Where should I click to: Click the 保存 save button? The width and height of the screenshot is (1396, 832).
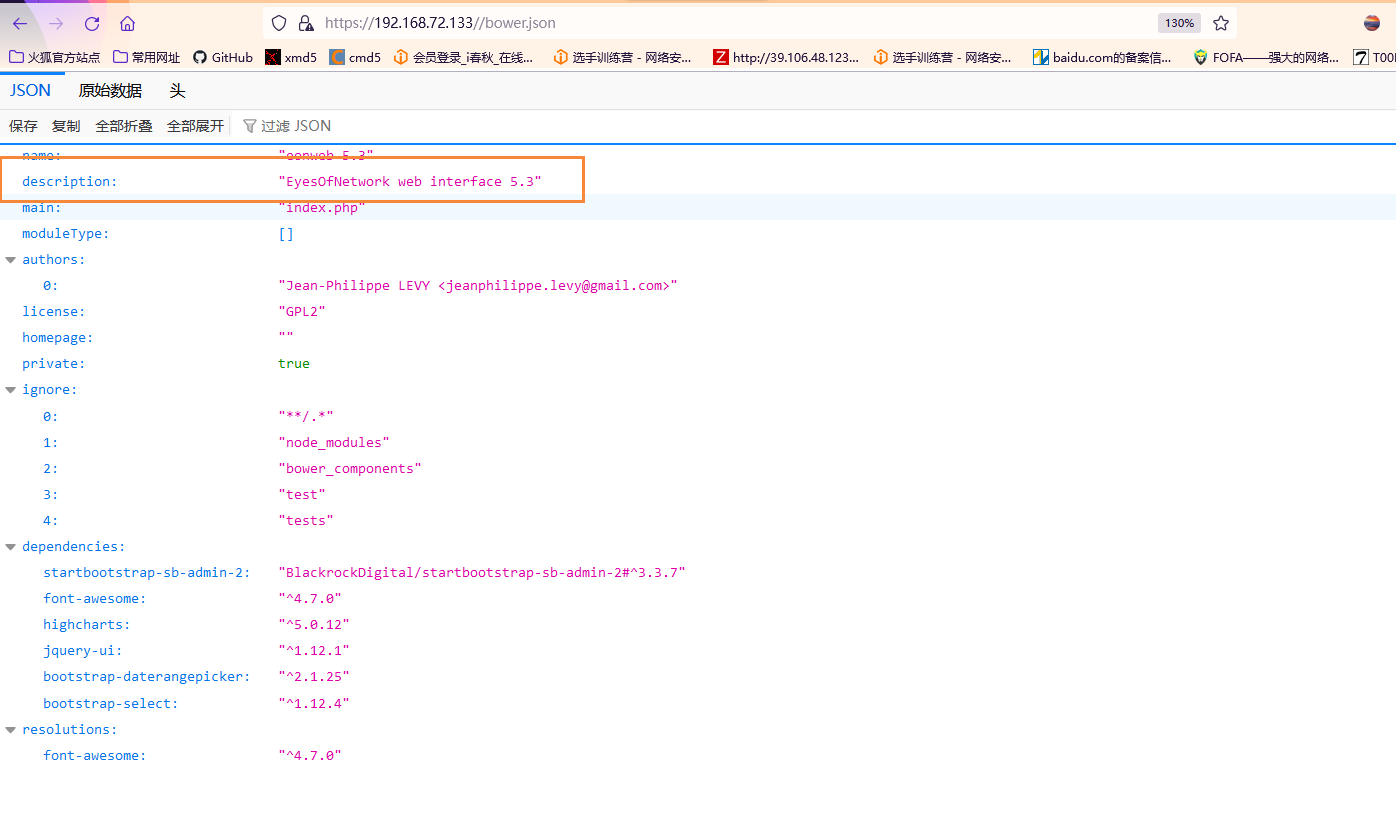click(23, 126)
